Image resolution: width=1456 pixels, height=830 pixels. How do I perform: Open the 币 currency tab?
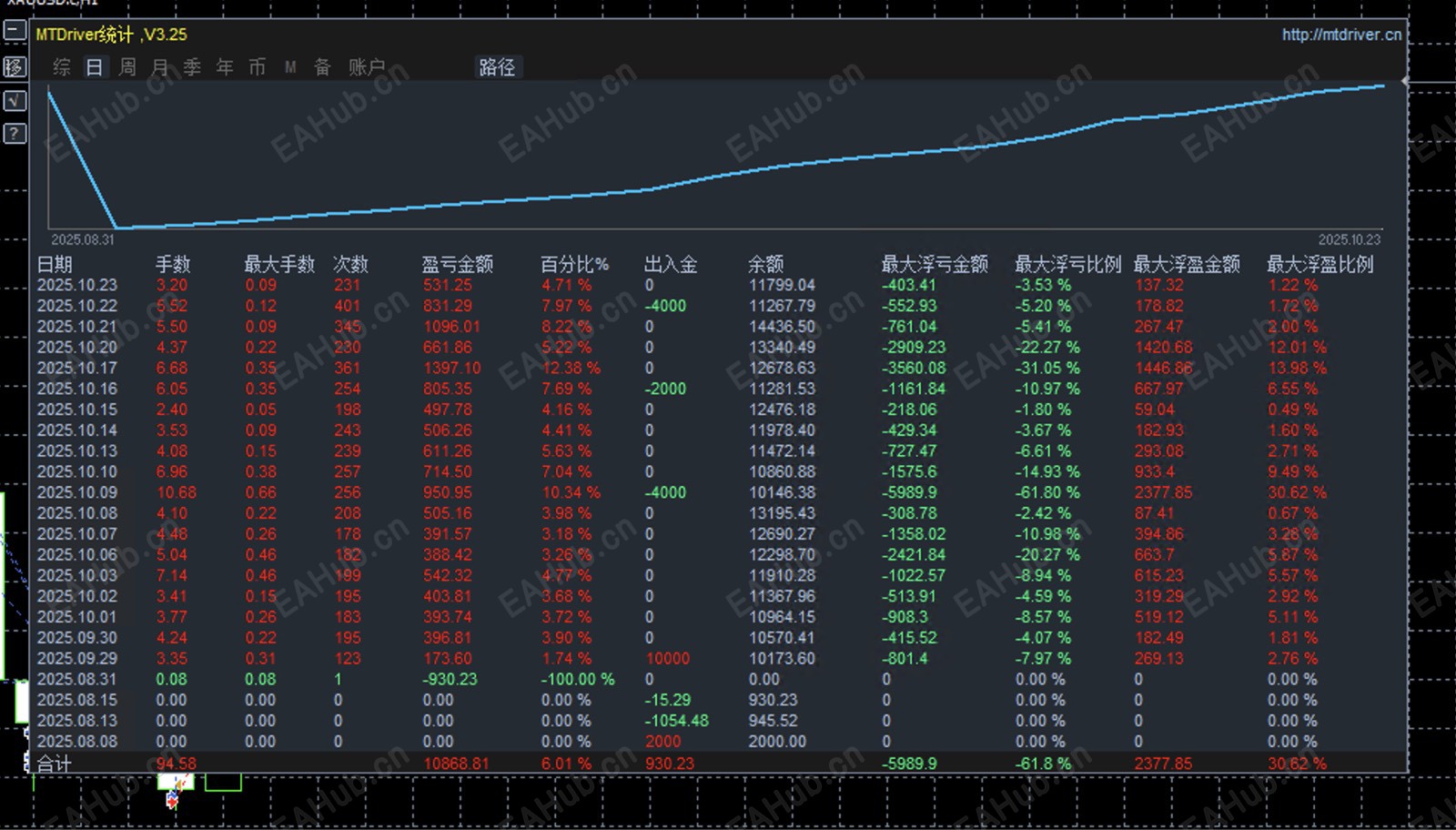coord(256,66)
